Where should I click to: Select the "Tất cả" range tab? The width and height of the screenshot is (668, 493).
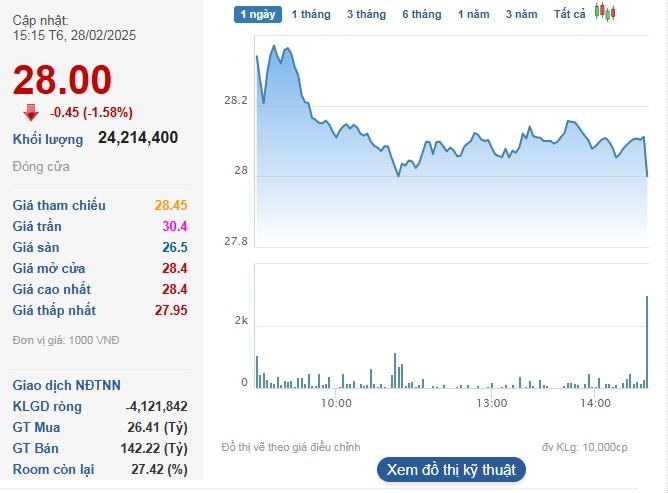pos(569,14)
